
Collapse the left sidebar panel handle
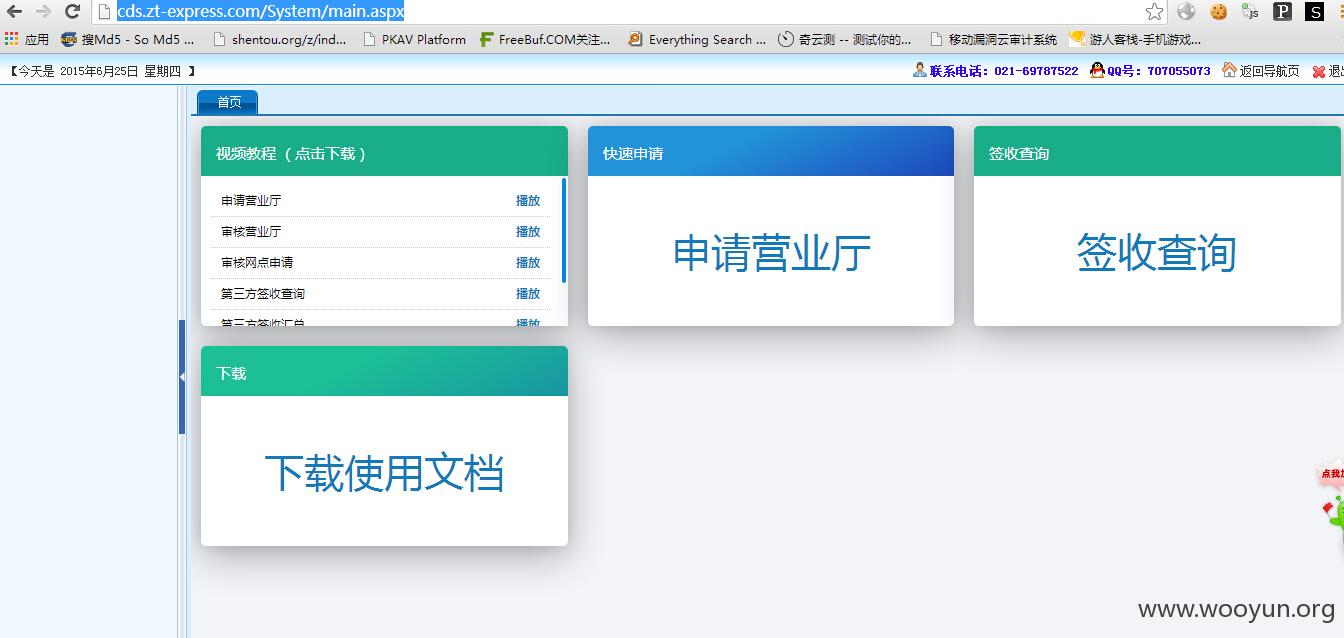182,377
